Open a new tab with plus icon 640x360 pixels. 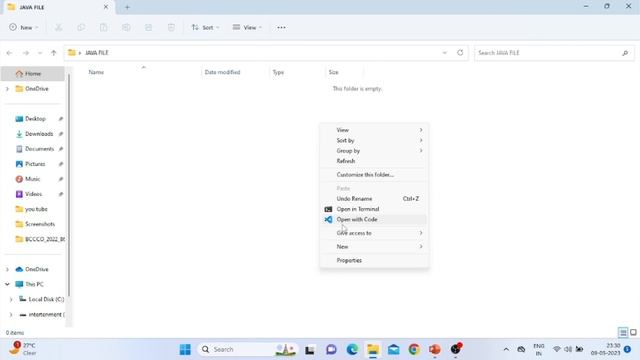tap(127, 7)
